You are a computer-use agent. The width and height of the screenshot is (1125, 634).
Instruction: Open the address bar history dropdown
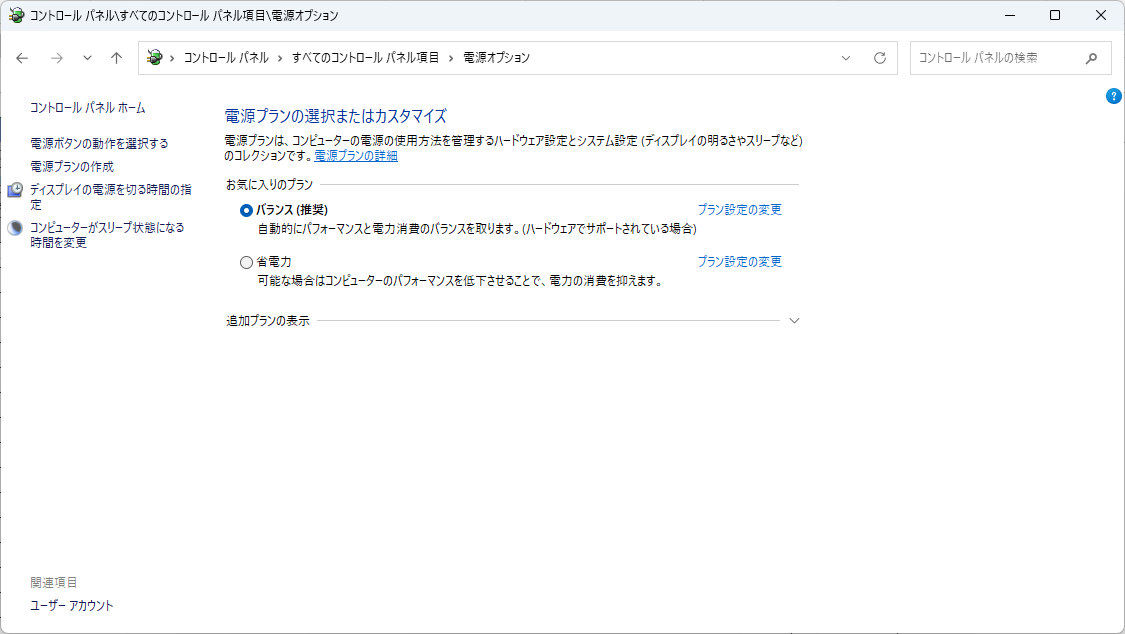[x=846, y=58]
